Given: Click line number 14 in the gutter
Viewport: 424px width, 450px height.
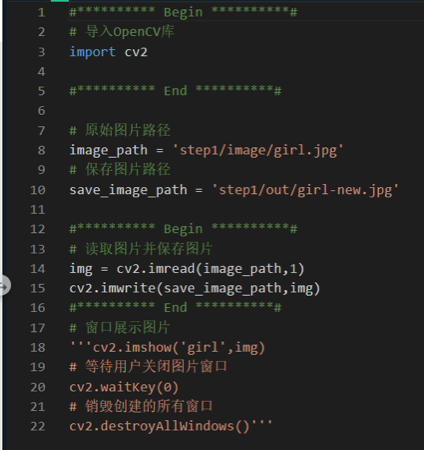Looking at the screenshot, I should click(x=38, y=269).
